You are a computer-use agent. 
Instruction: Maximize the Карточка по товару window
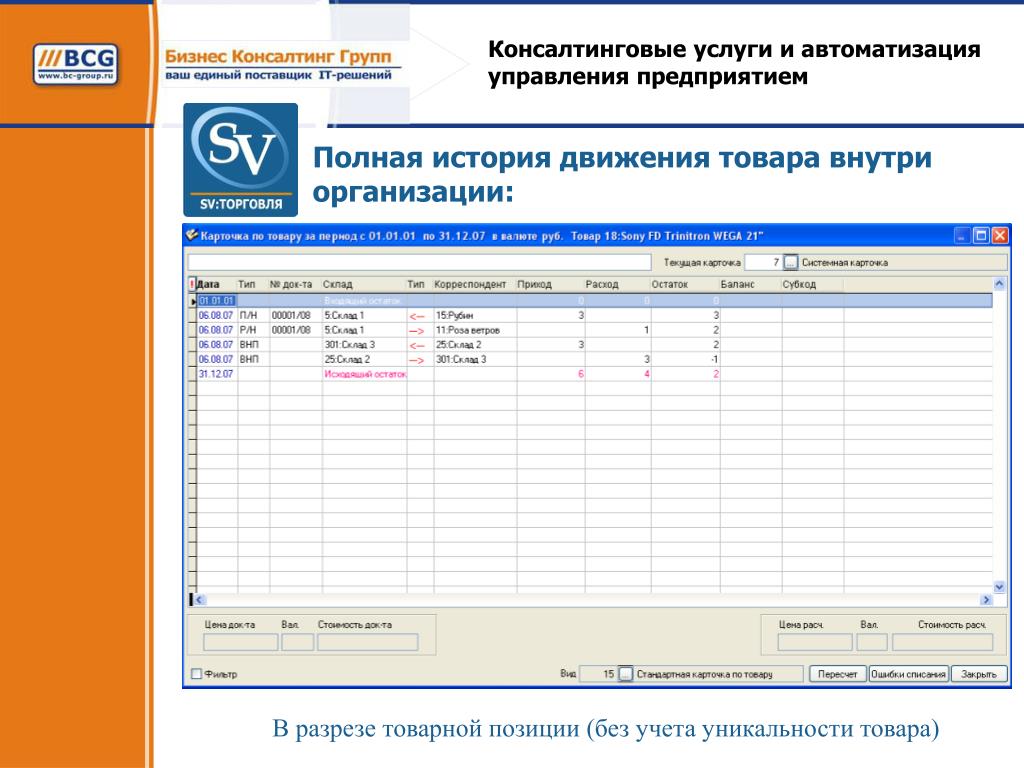click(981, 236)
